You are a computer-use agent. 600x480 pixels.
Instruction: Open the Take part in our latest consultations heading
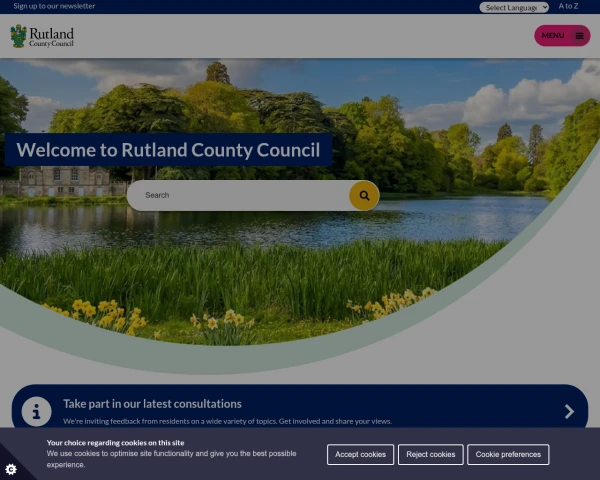coord(152,404)
